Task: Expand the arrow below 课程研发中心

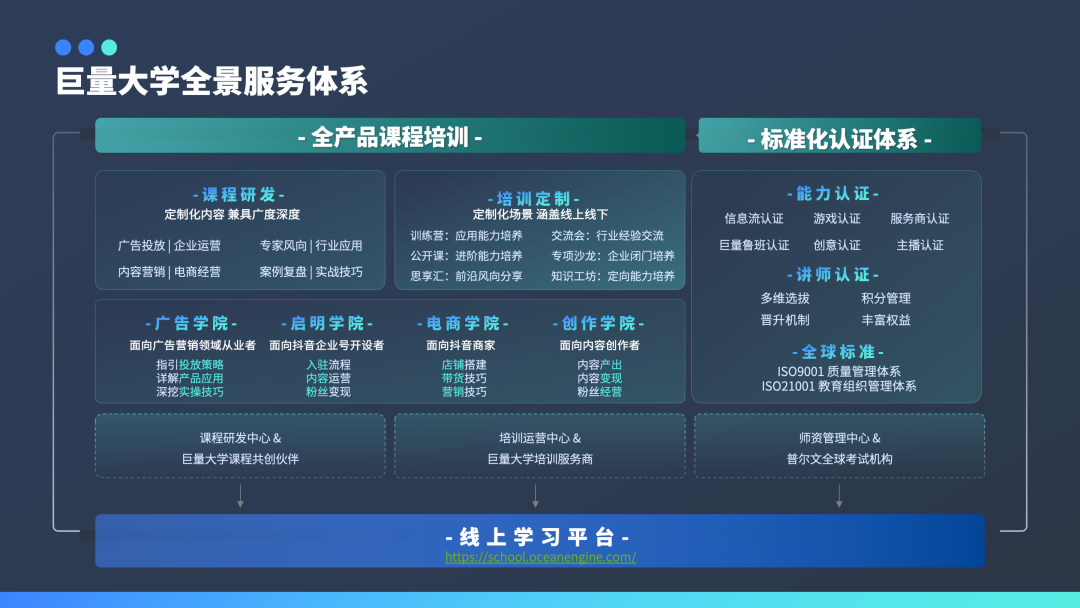Action: click(240, 496)
